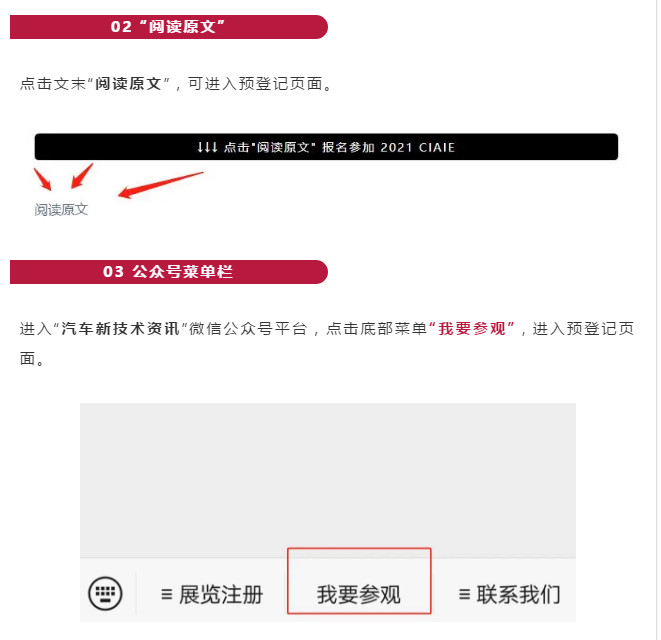Open the 展览注册 menu
Image resolution: width=661 pixels, height=640 pixels.
coord(212,594)
